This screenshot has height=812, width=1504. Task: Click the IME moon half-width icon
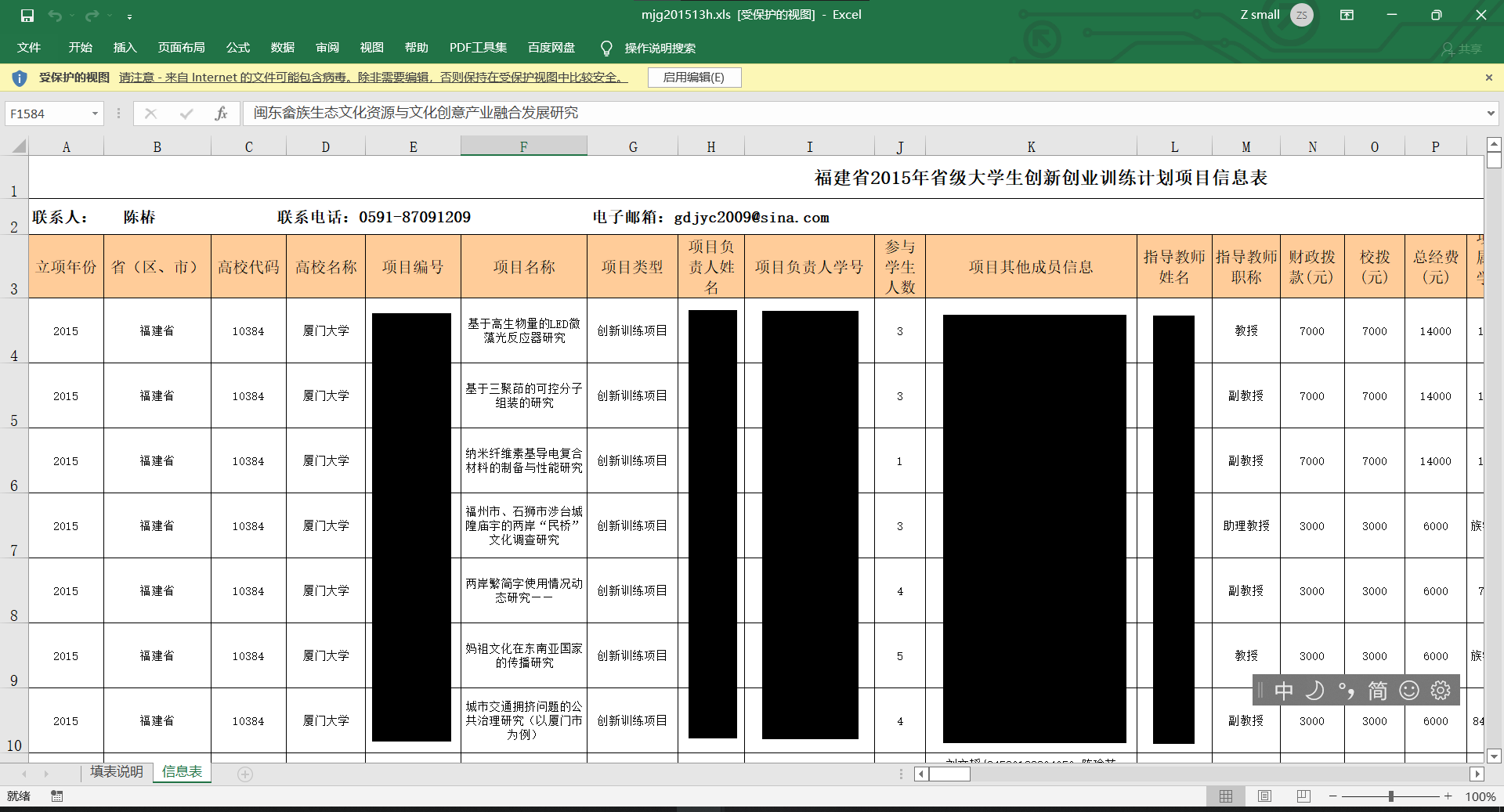point(1314,691)
